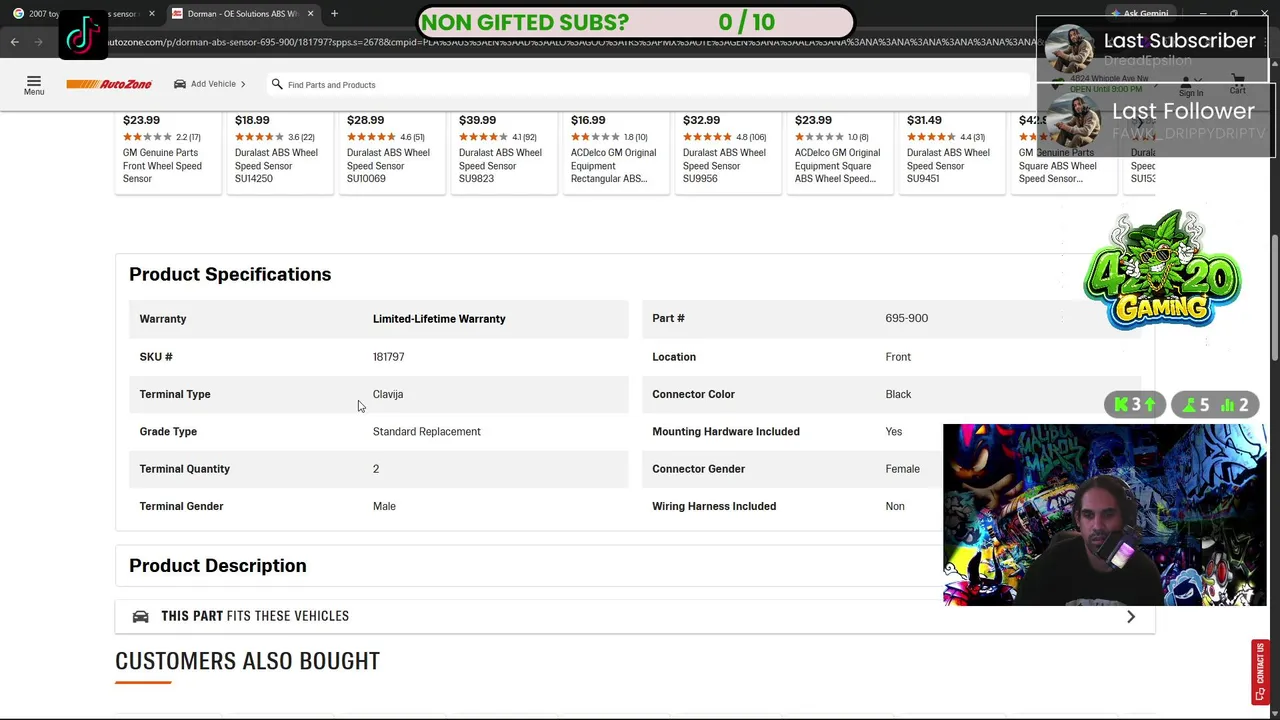
Task: Click the AutoZone logo
Action: click(109, 84)
